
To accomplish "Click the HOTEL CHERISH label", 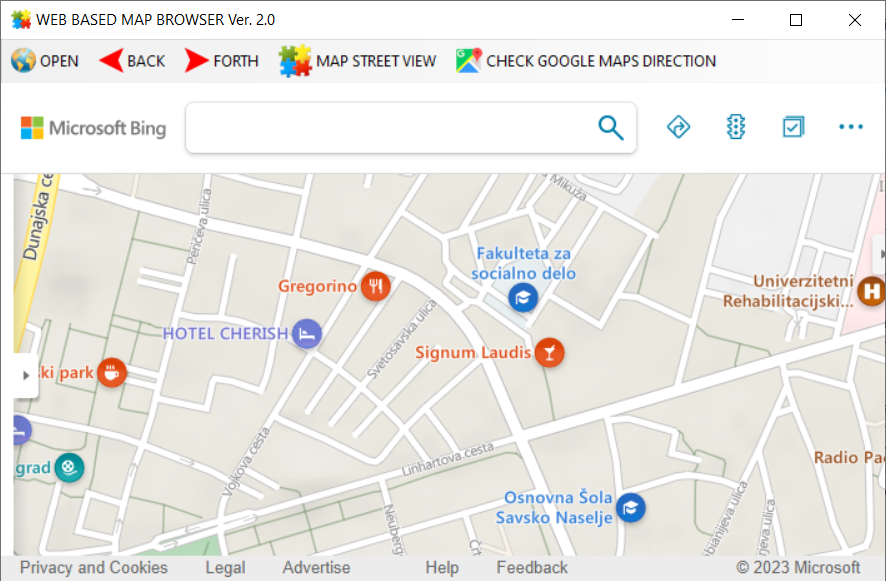I will pos(225,333).
